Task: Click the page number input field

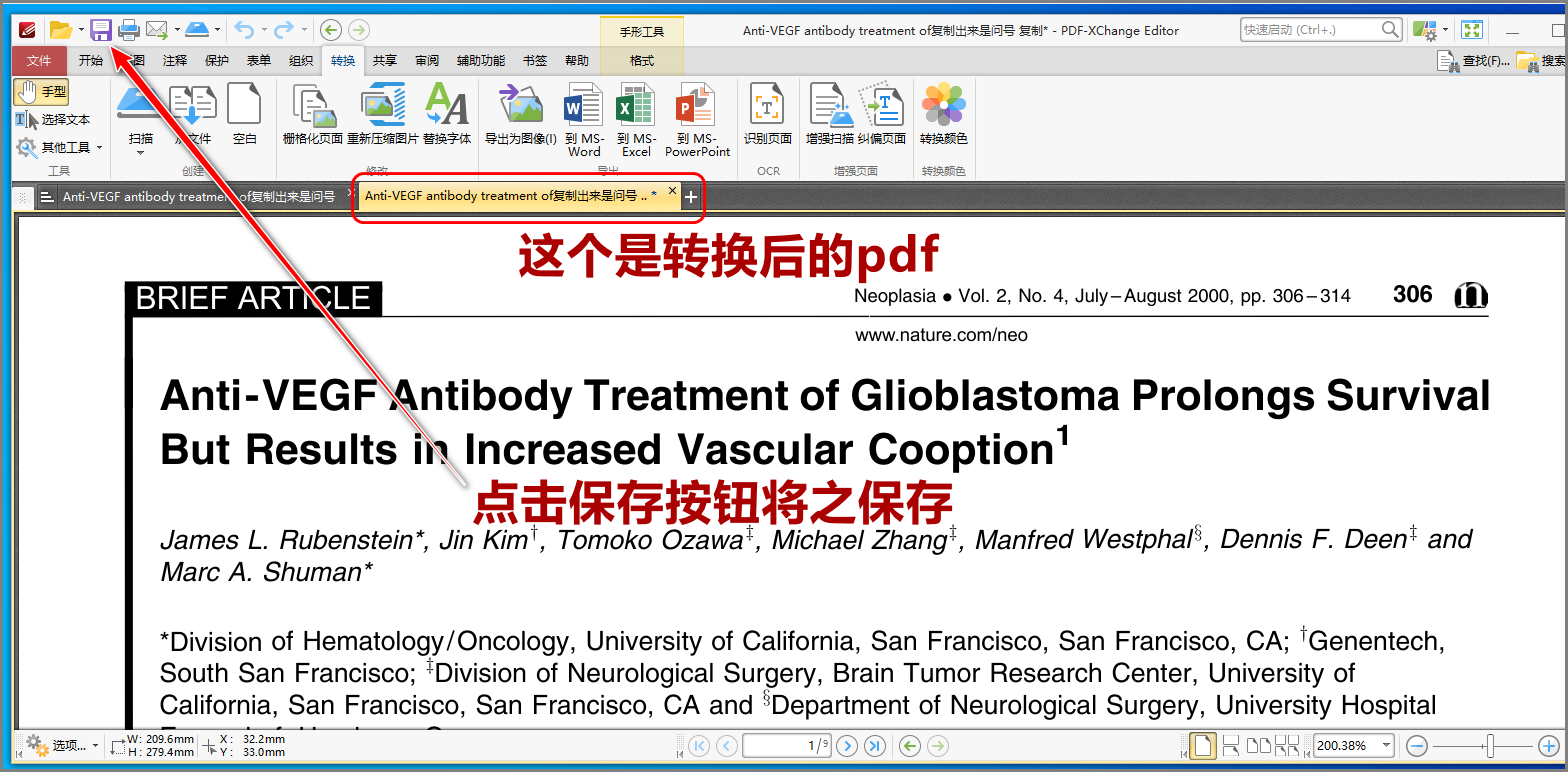Action: pyautogui.click(x=786, y=745)
